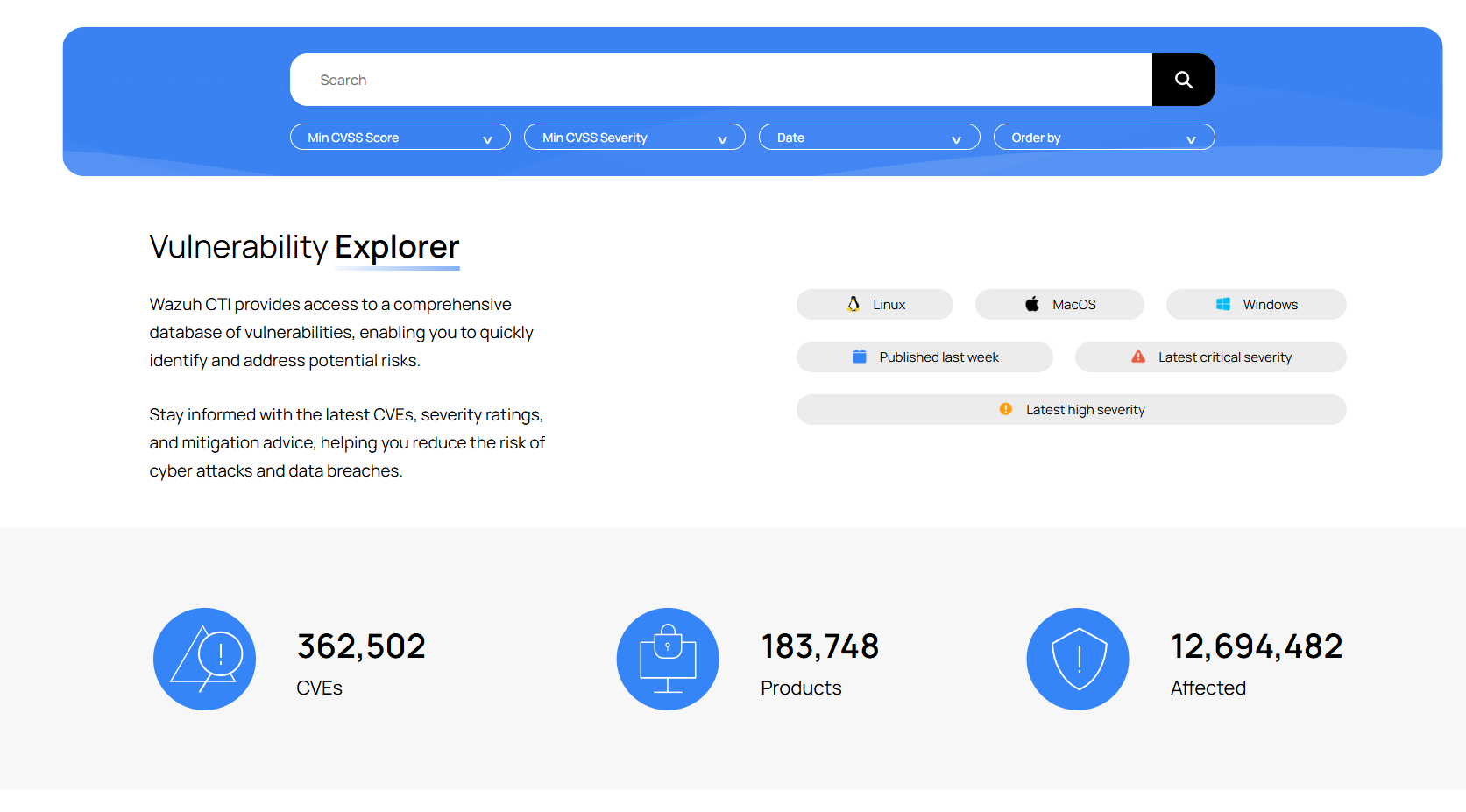This screenshot has width=1466, height=812.
Task: Click the CVEs warning magnifier icon
Action: 204,659
